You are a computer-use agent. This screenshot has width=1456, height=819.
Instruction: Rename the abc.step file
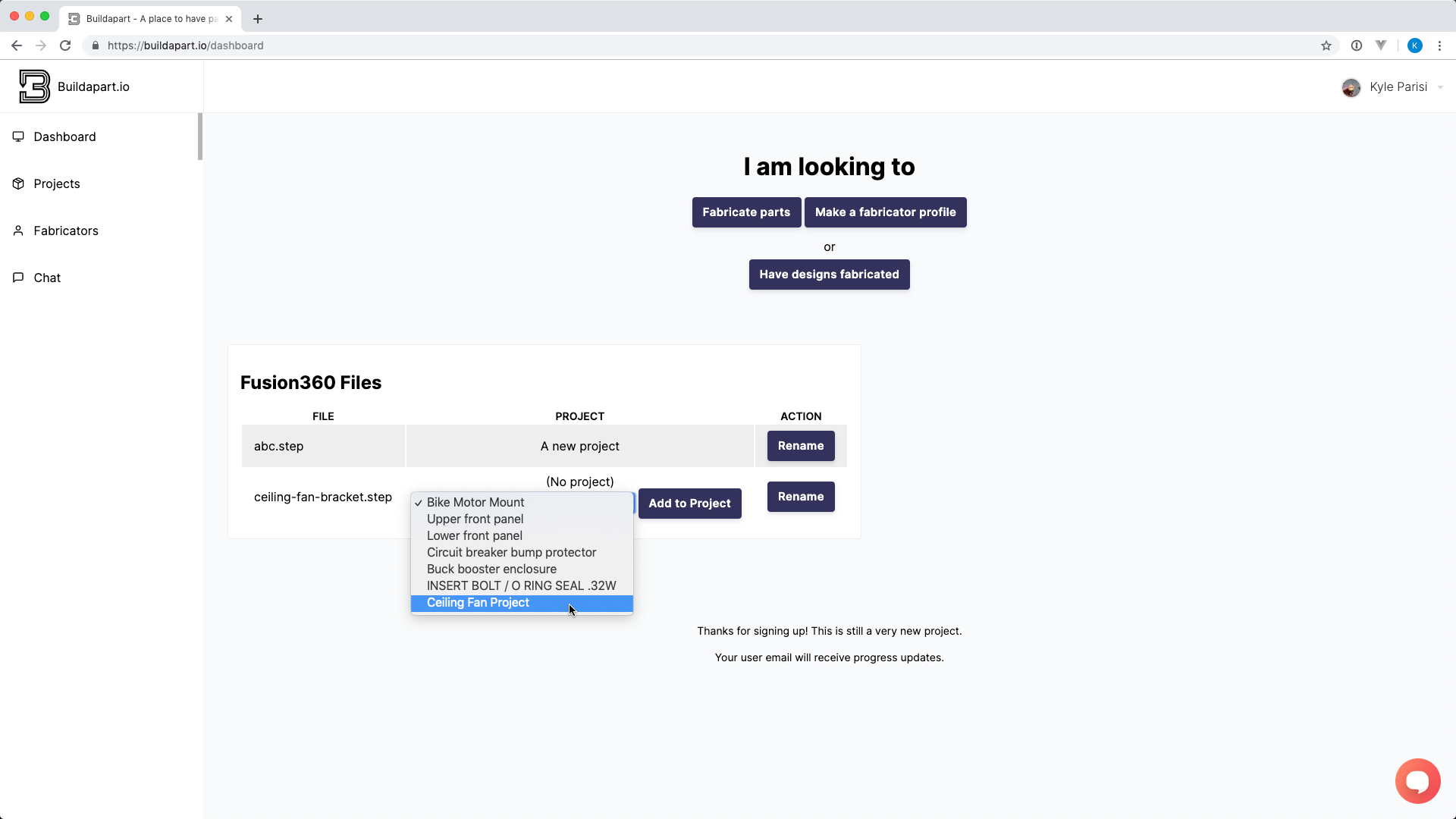800,446
